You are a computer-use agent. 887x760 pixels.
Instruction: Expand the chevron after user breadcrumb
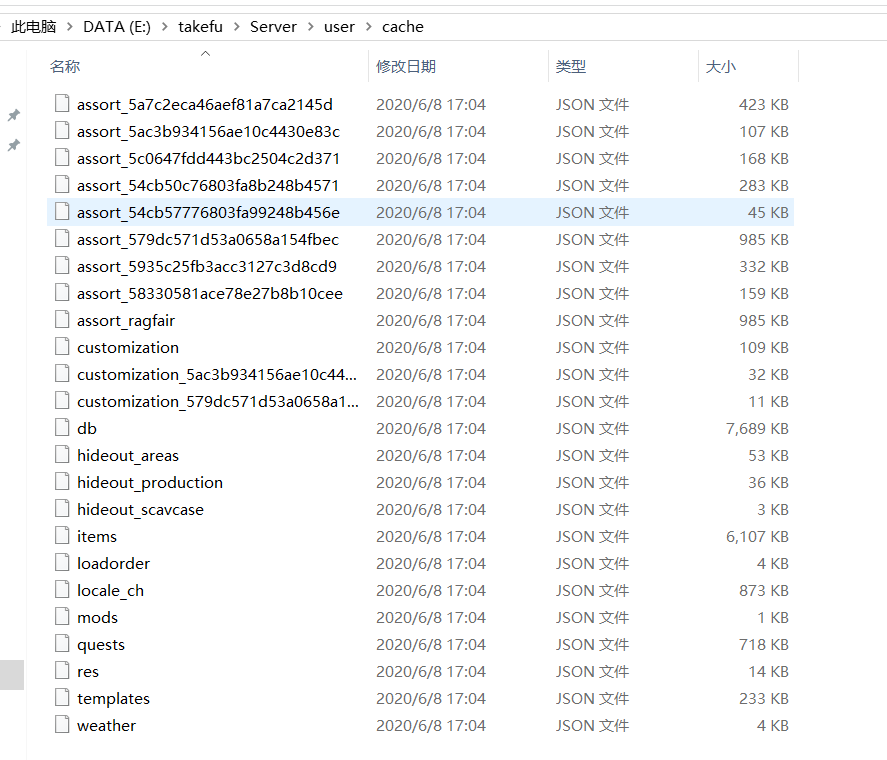pyautogui.click(x=369, y=27)
